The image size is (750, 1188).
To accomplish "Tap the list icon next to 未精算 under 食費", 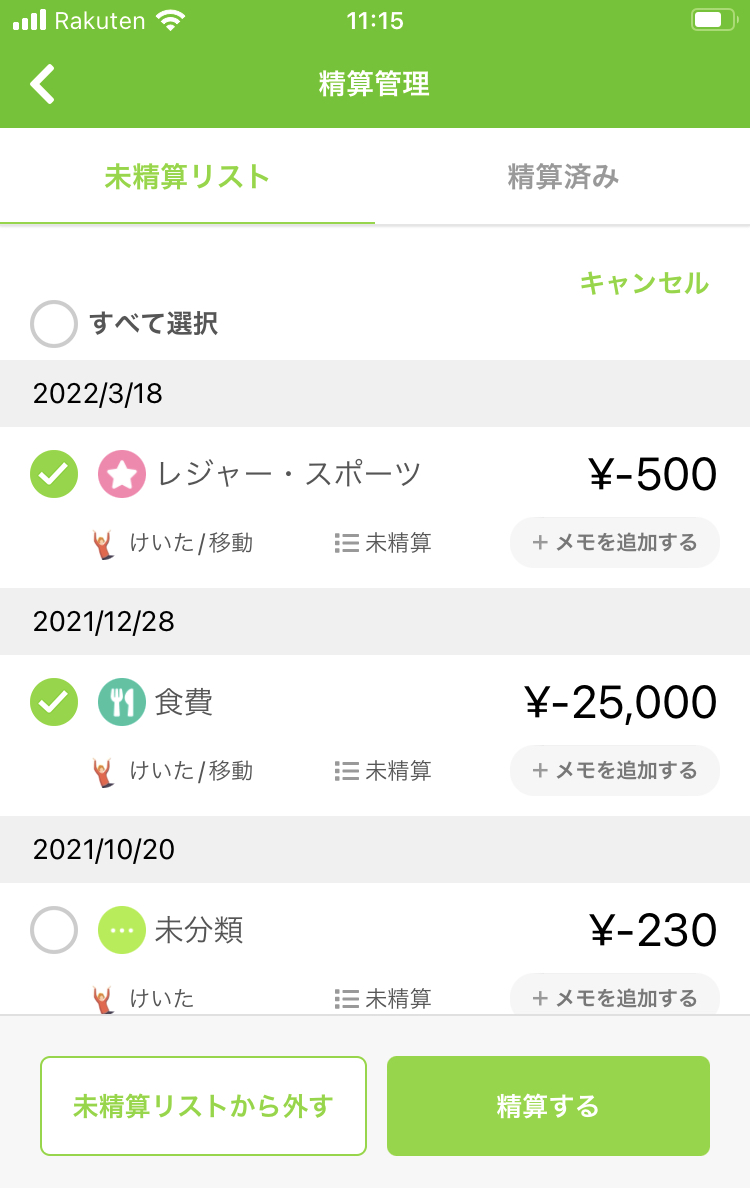I will 346,771.
